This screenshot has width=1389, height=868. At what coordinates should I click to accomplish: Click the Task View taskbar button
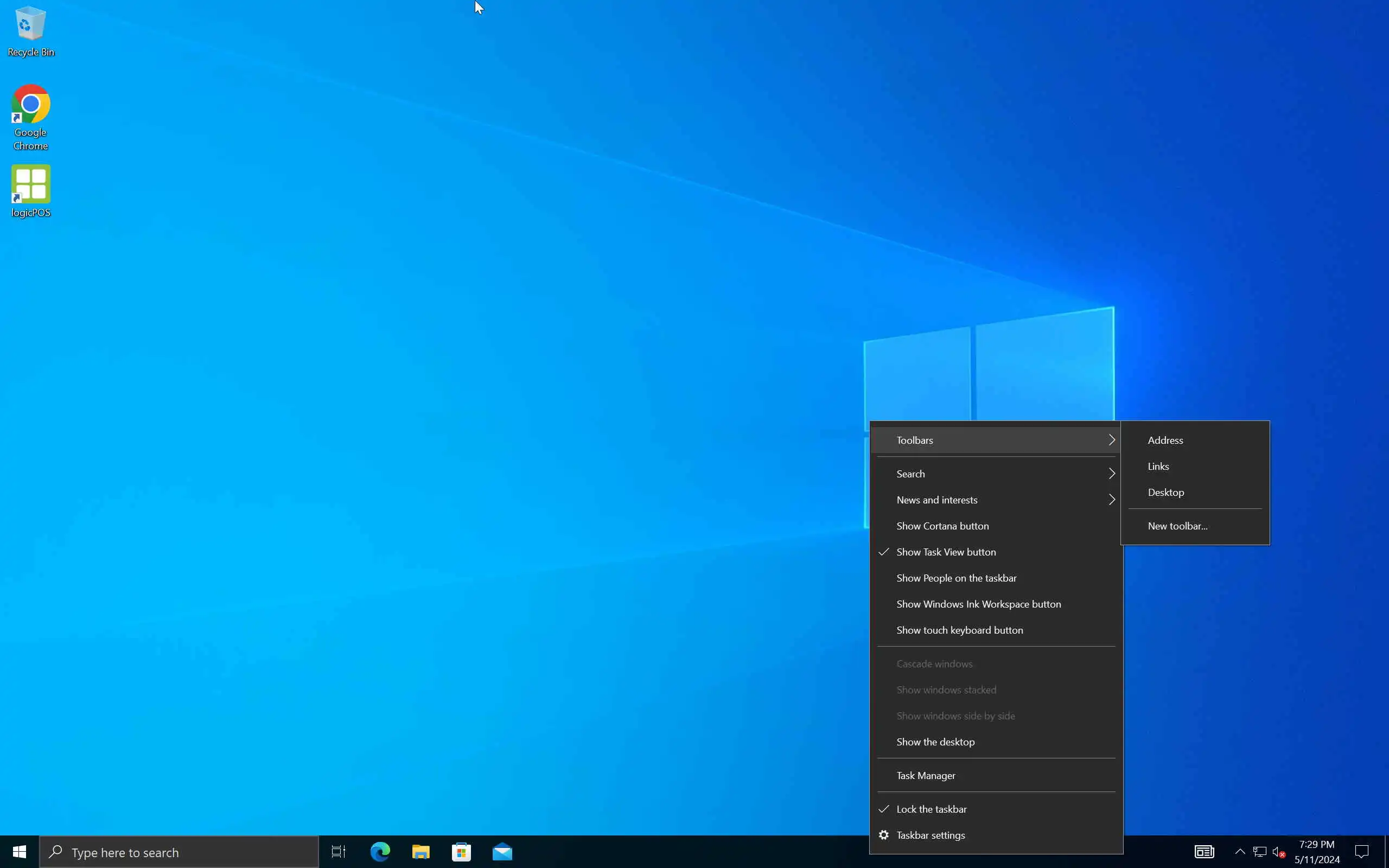(x=338, y=852)
